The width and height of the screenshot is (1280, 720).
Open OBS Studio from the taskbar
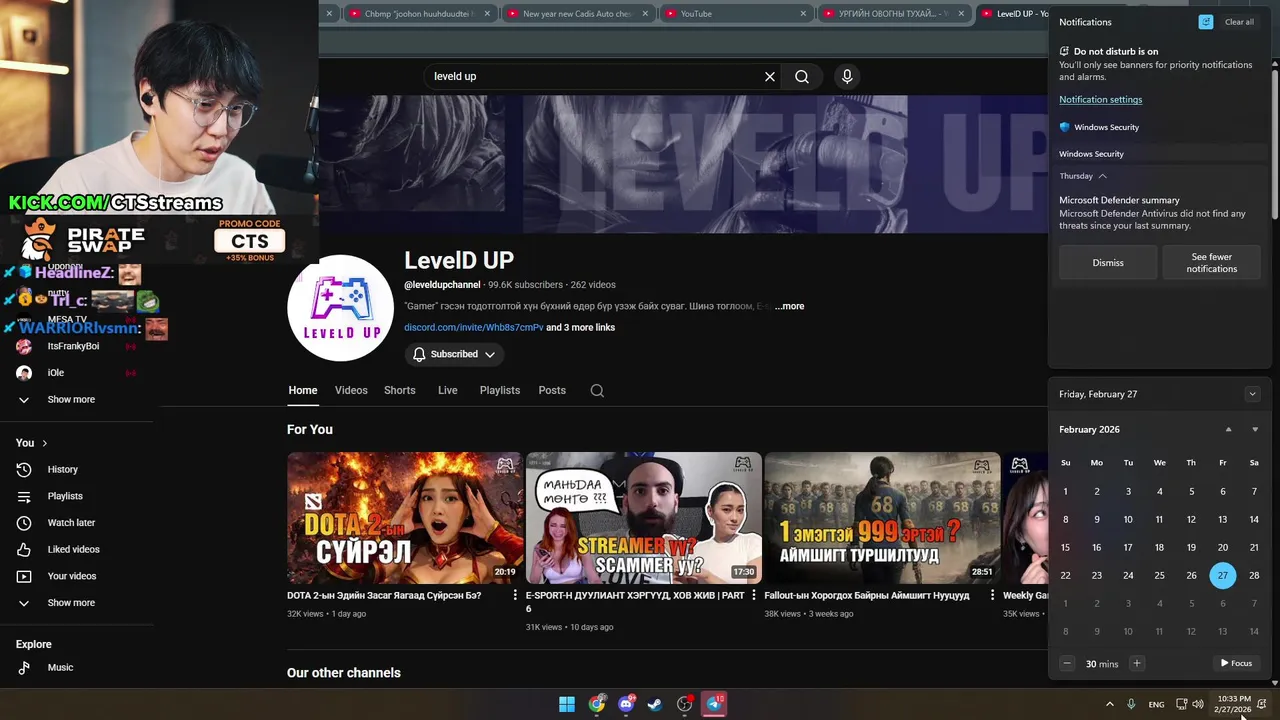point(685,704)
